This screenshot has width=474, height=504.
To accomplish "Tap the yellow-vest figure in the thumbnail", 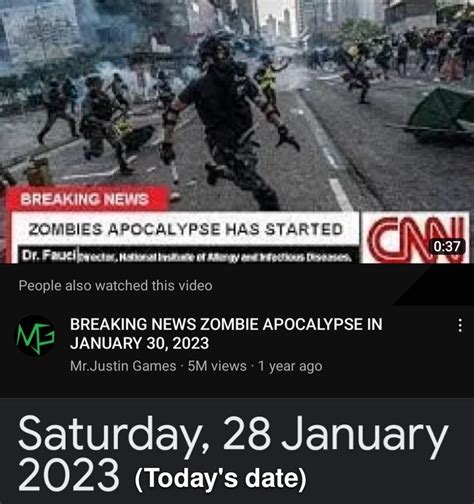I will click(x=267, y=80).
